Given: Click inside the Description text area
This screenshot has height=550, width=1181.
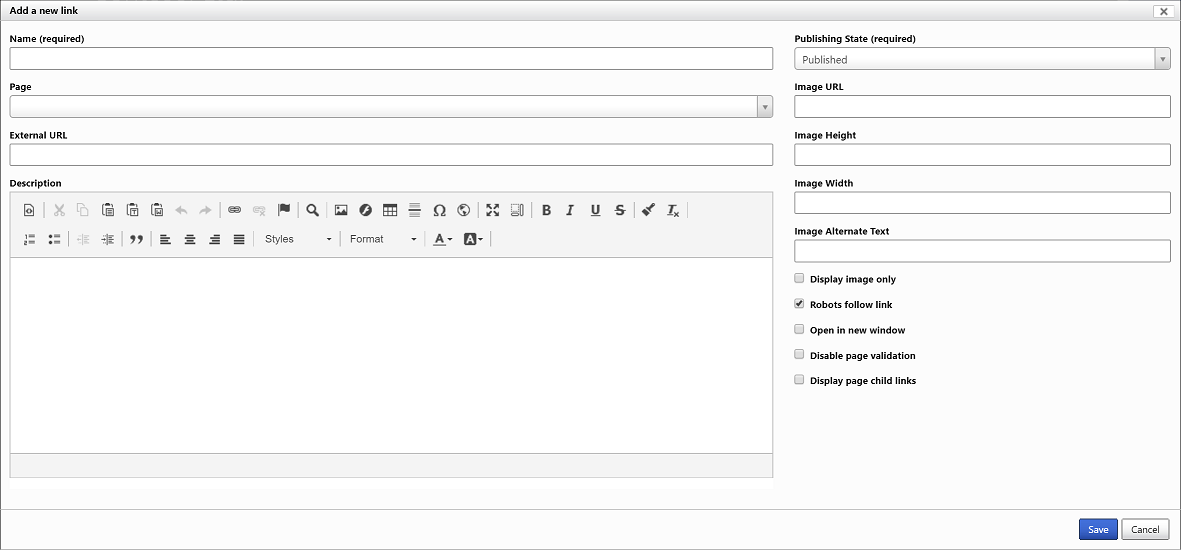Looking at the screenshot, I should (x=391, y=355).
